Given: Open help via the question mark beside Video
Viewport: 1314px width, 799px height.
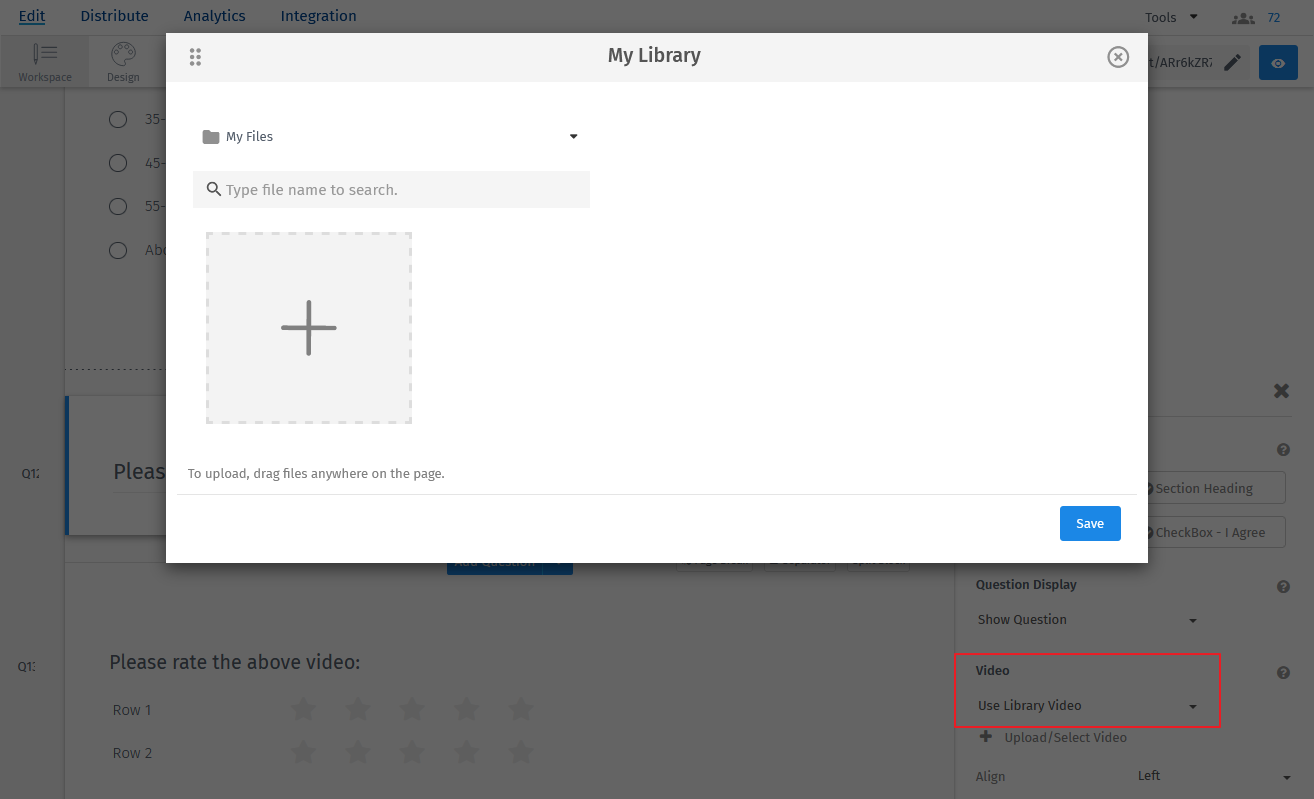Looking at the screenshot, I should pos(1283,672).
